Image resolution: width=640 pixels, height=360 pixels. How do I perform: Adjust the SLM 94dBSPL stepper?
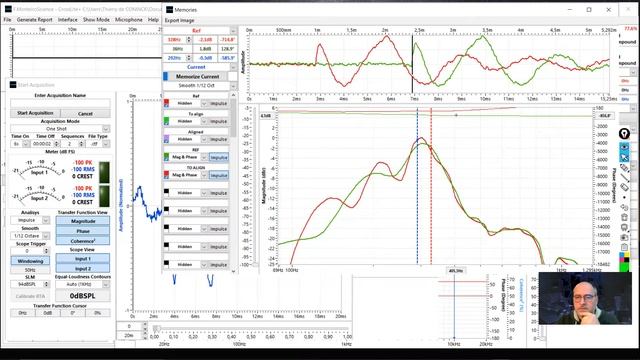click(x=46, y=284)
